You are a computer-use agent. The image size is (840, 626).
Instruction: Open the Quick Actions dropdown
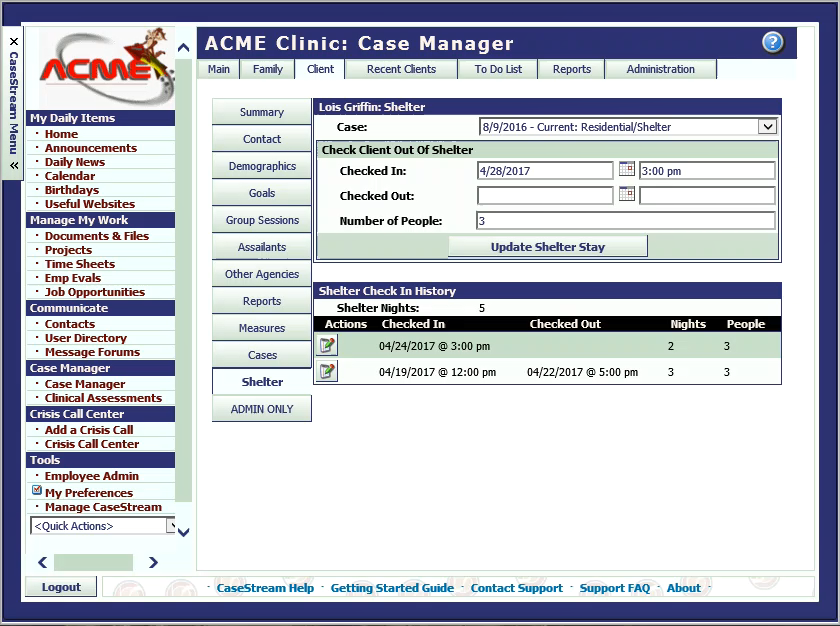click(100, 525)
